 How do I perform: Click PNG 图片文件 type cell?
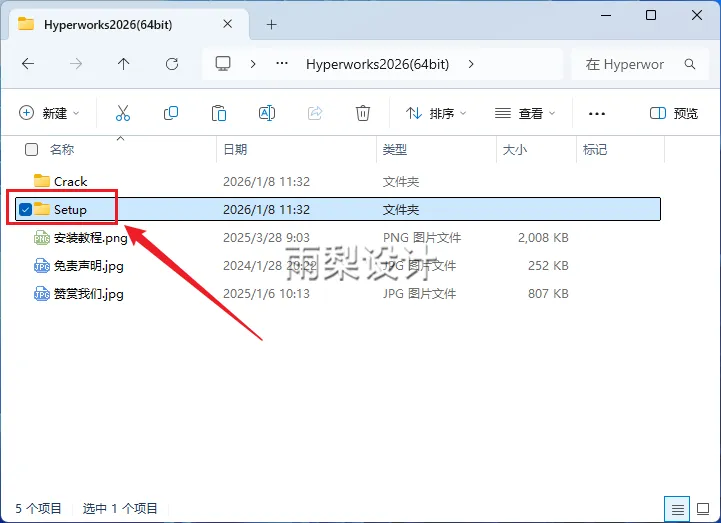pos(422,238)
